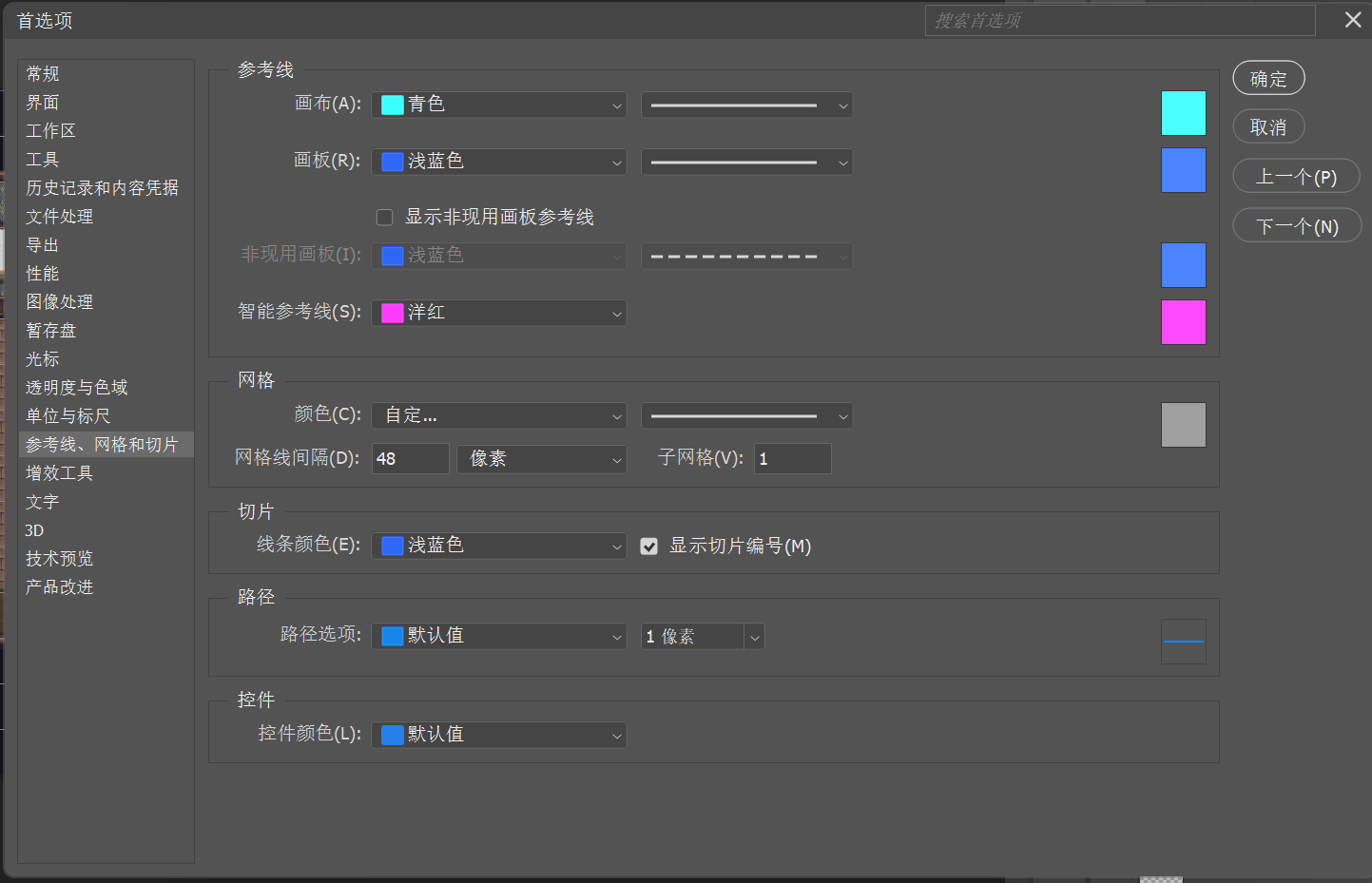Open the 画布 guide line style dropdown
This screenshot has width=1372, height=883.
[746, 106]
